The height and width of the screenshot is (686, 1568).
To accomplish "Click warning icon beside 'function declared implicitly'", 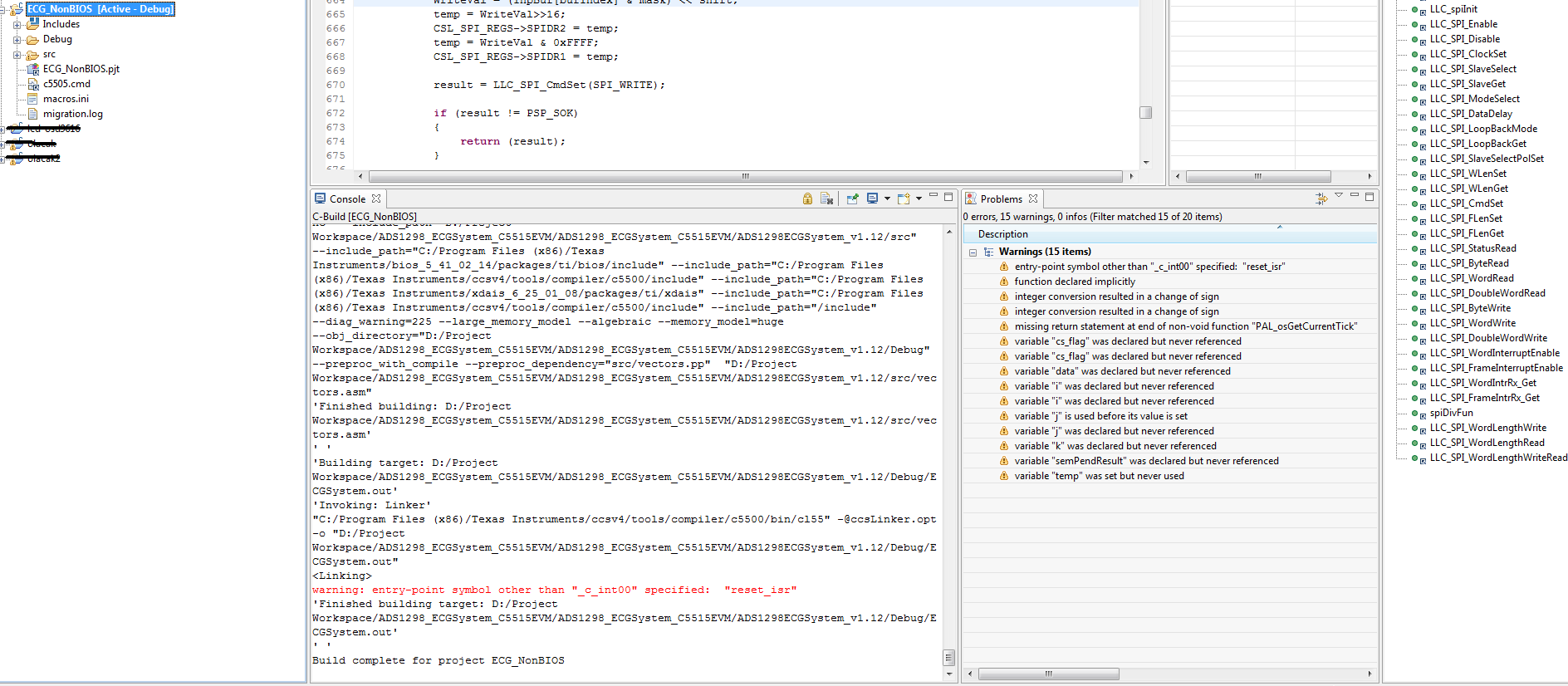I will 1003,282.
